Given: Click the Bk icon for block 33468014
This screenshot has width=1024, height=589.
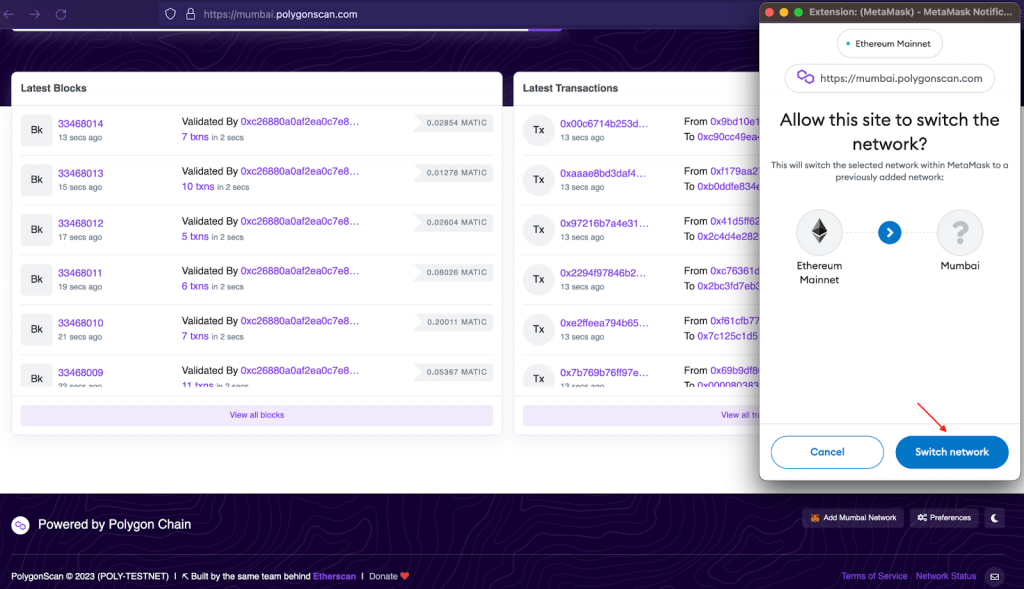Looking at the screenshot, I should point(37,130).
